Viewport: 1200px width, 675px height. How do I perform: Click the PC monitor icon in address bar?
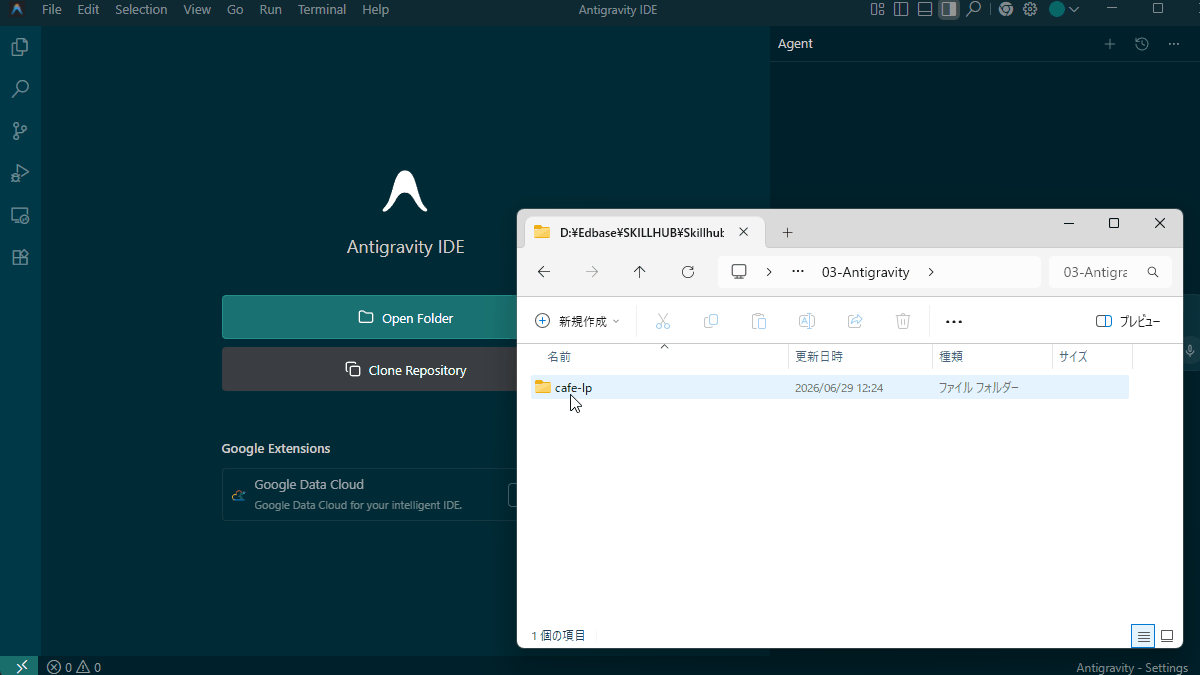(x=739, y=272)
